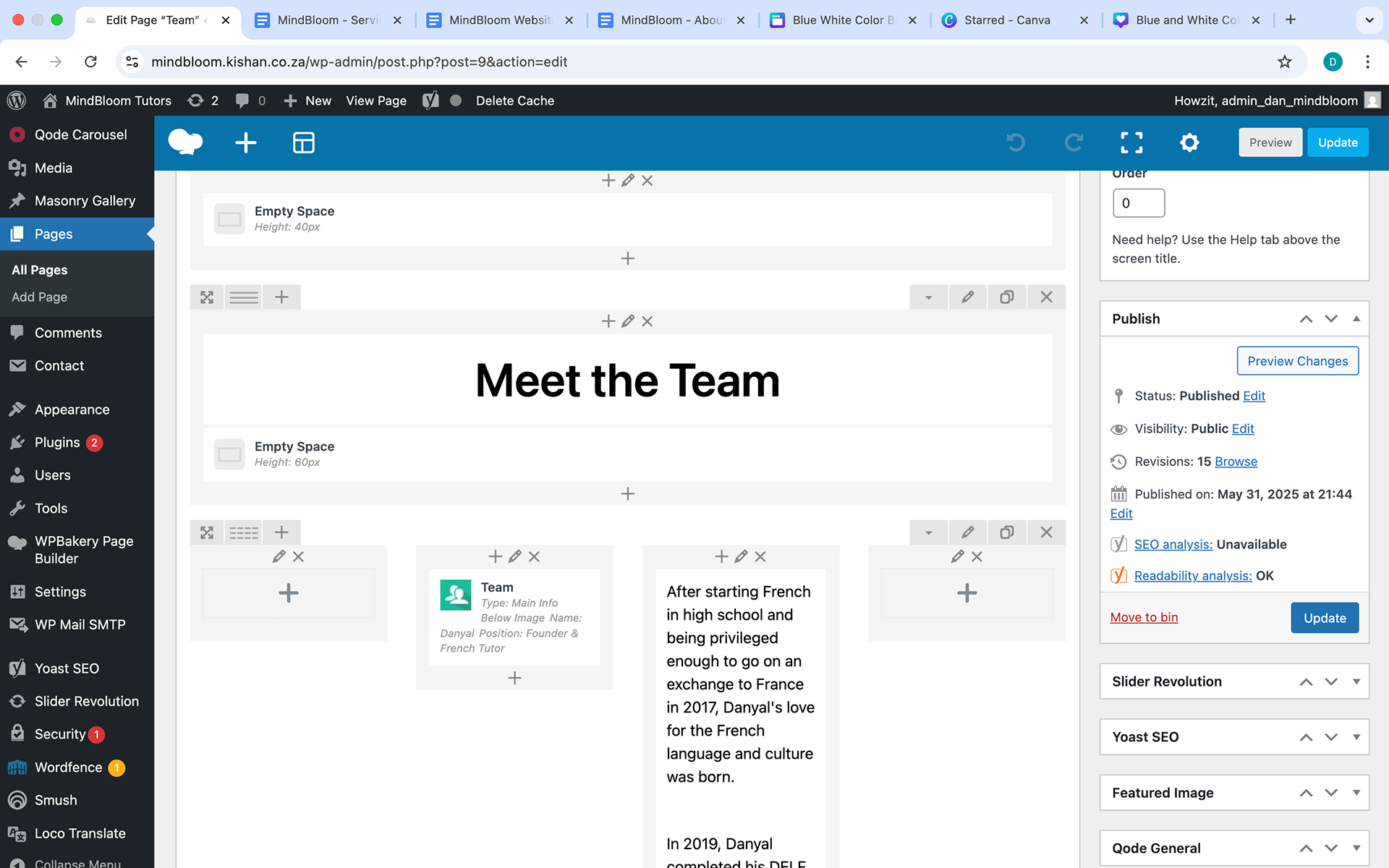The image size is (1389, 868).
Task: Open the templates panel icon
Action: click(x=303, y=142)
